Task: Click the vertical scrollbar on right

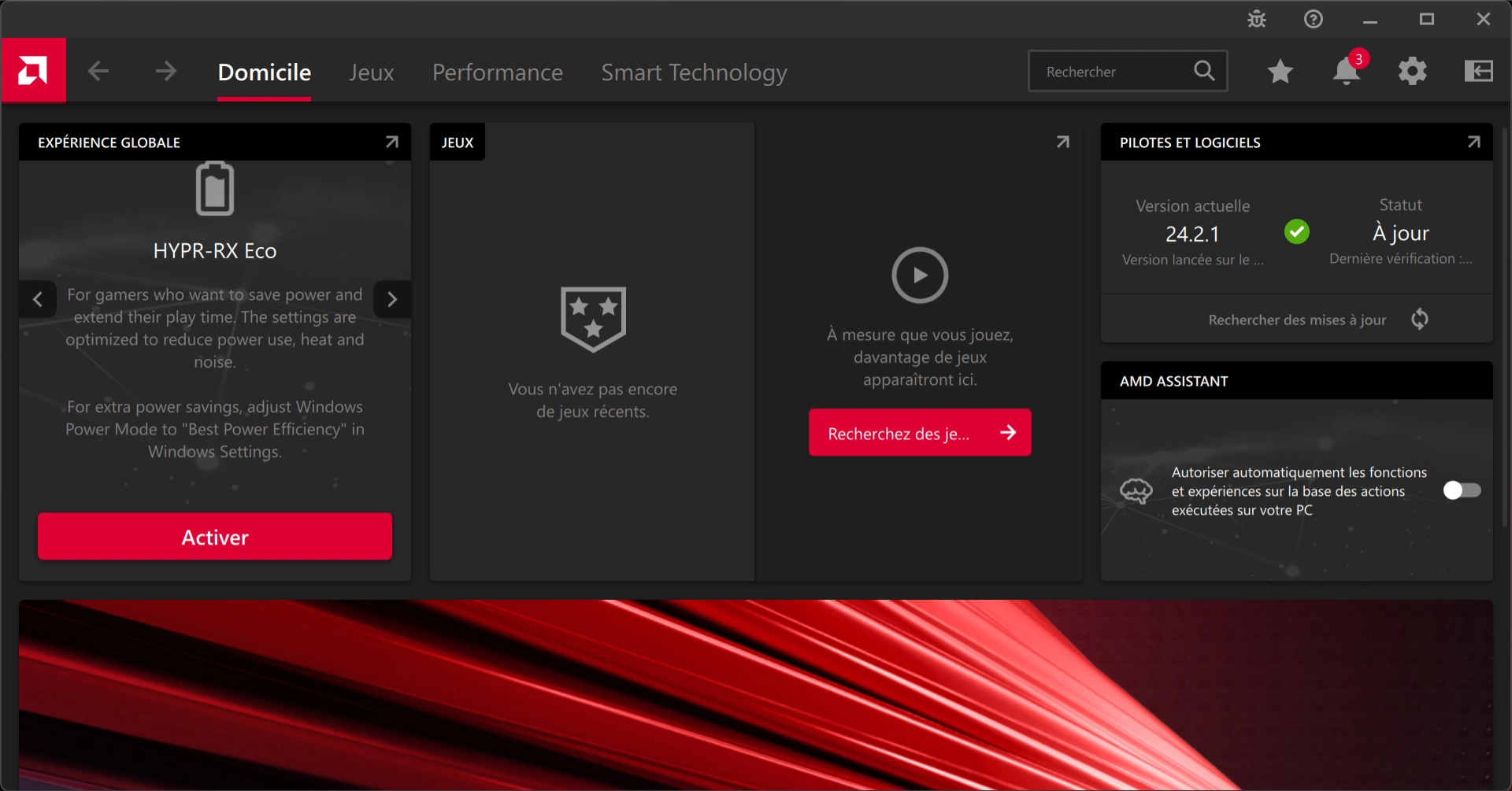Action: pos(1506,327)
